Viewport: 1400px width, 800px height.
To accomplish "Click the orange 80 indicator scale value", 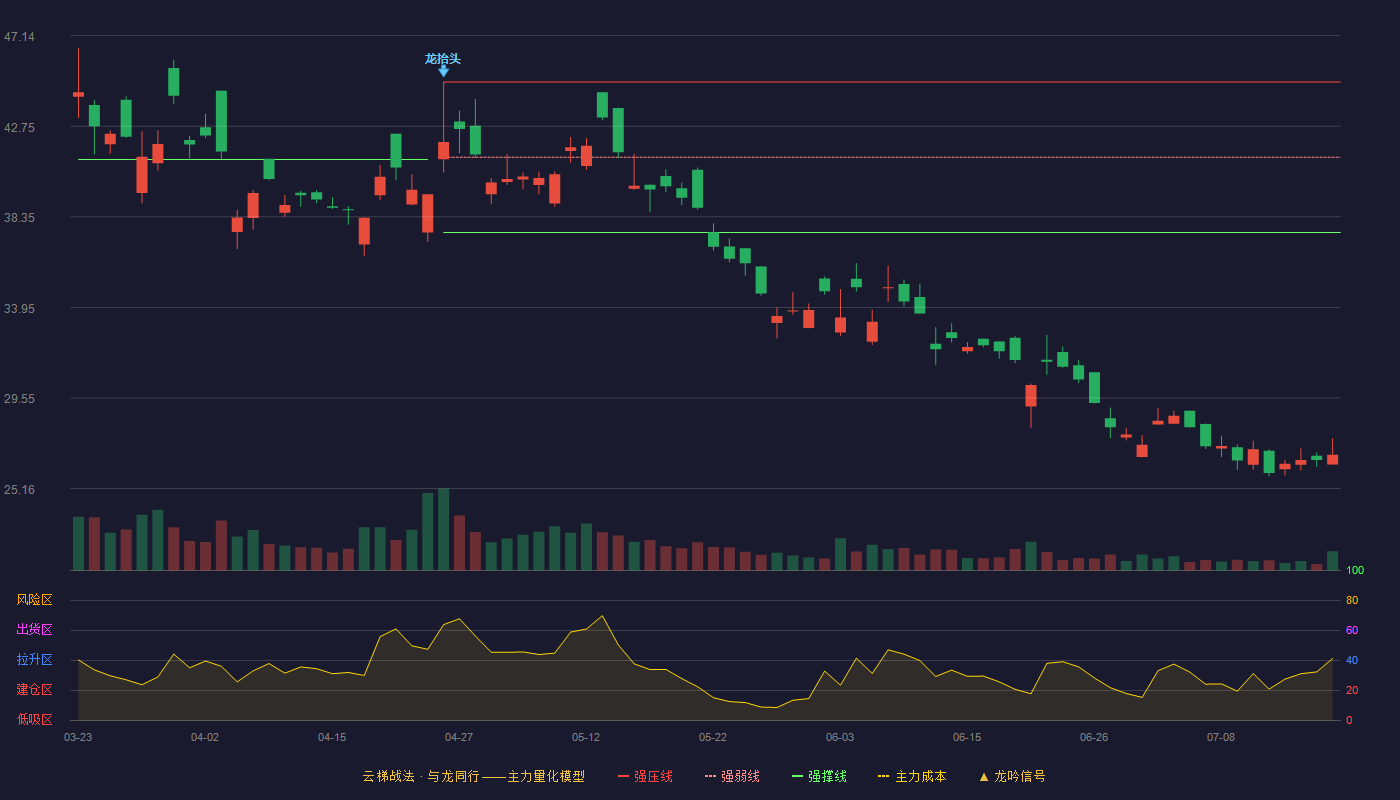I will coord(1352,600).
